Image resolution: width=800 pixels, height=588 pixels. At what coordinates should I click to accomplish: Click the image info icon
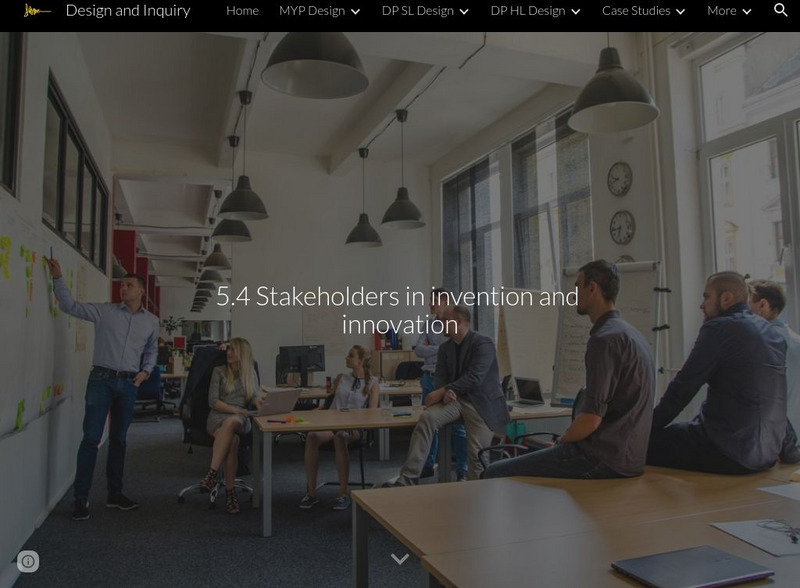pyautogui.click(x=28, y=561)
